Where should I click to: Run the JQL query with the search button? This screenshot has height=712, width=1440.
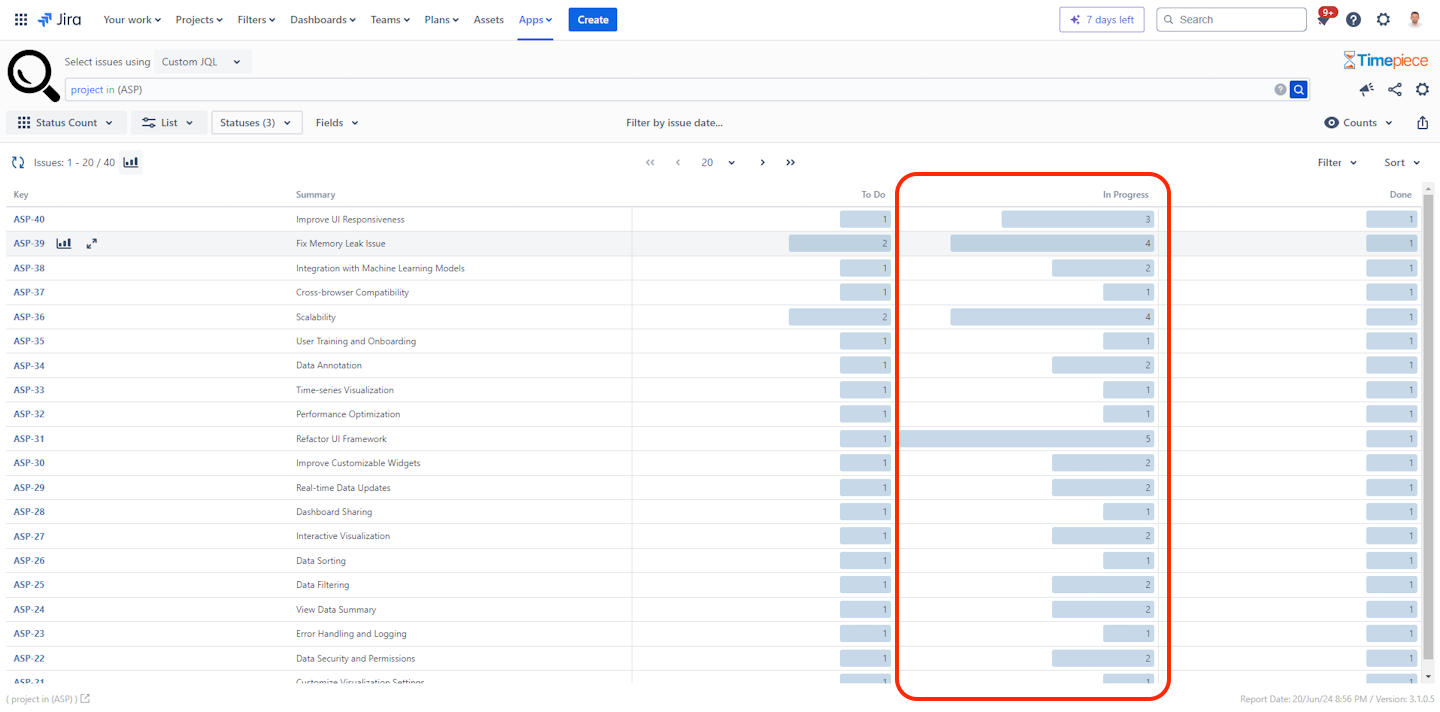coord(1298,89)
